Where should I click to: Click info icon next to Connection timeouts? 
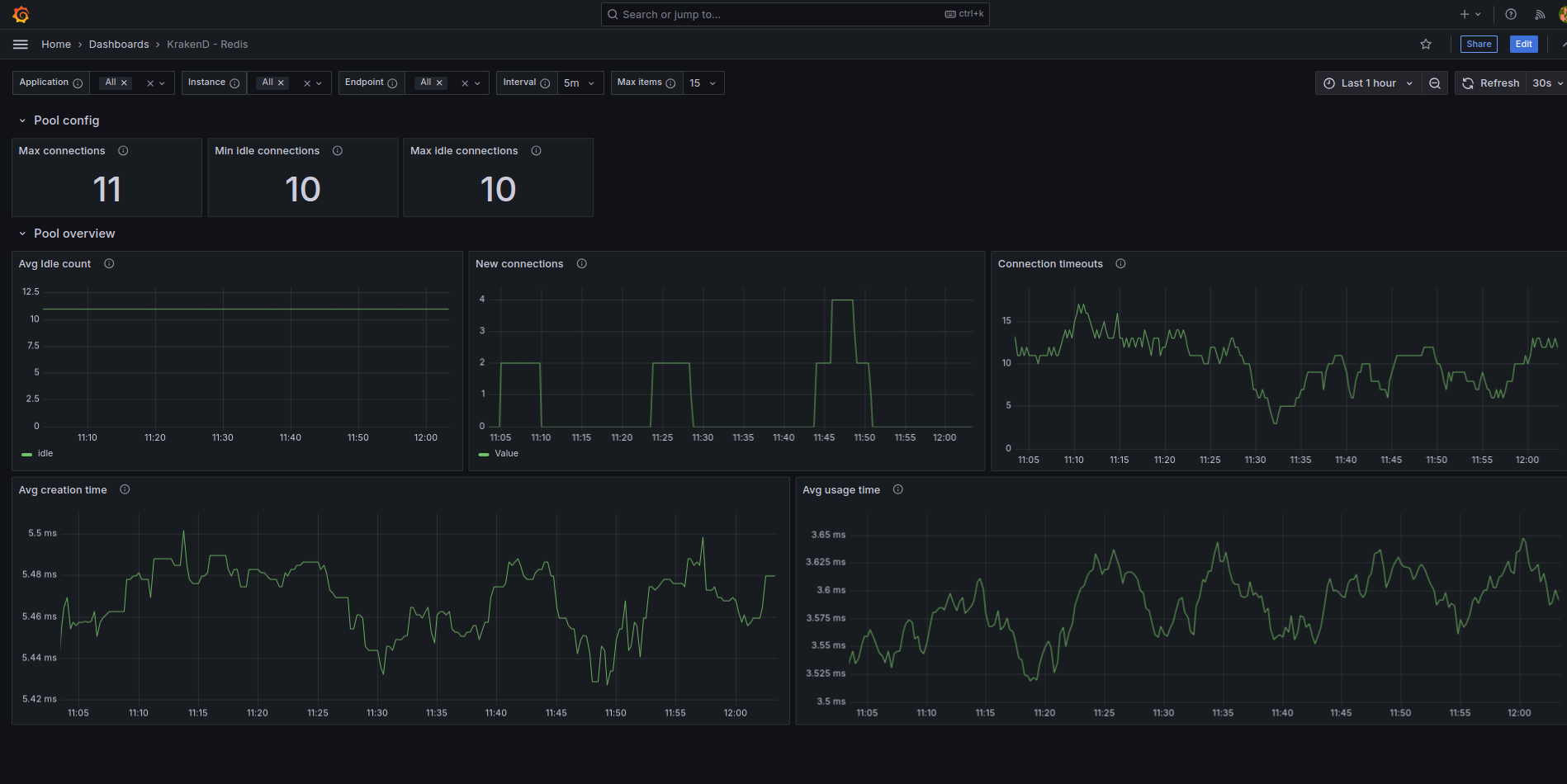pyautogui.click(x=1120, y=264)
